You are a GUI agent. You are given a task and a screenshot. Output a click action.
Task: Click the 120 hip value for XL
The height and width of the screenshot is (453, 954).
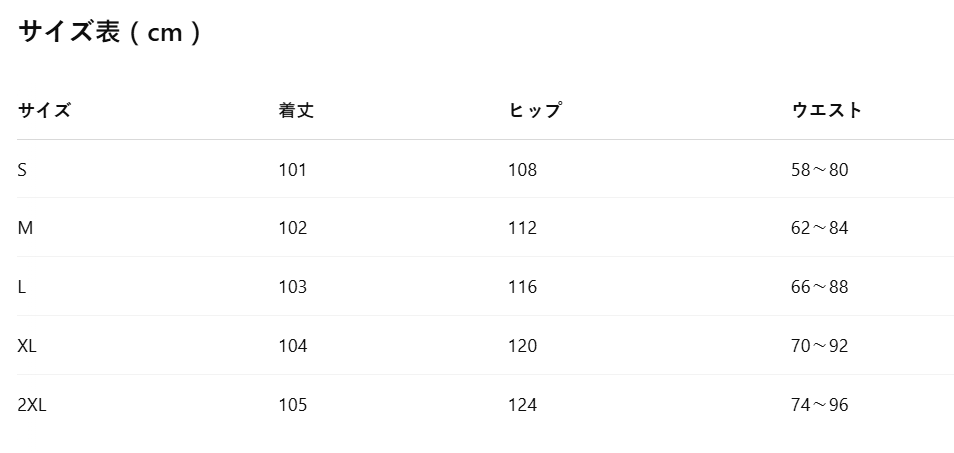[523, 346]
